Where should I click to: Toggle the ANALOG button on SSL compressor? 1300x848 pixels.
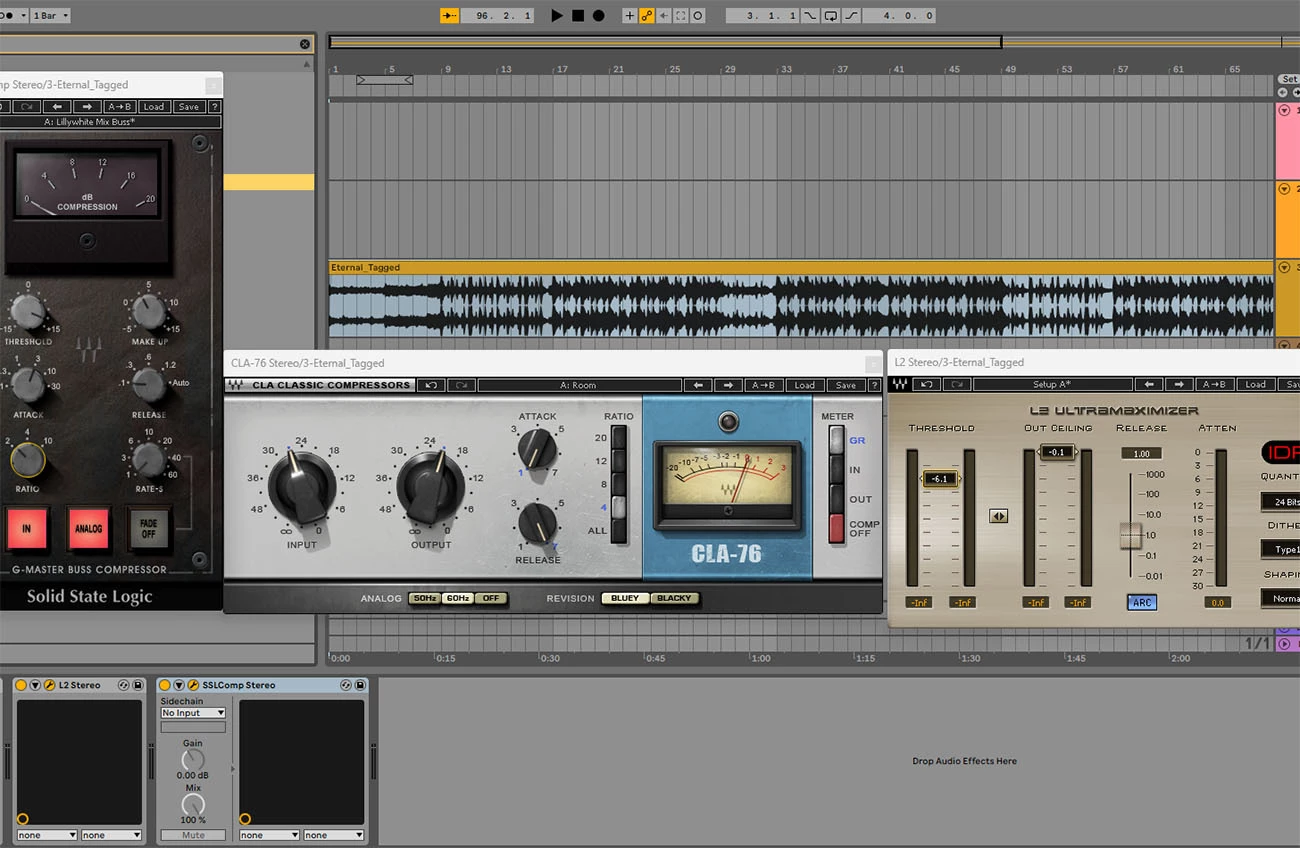tap(88, 528)
